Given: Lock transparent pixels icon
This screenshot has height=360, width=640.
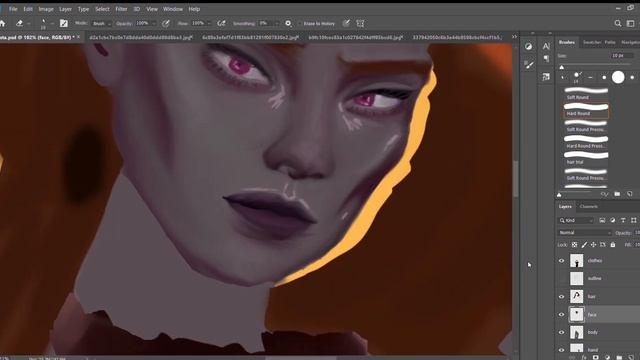Looking at the screenshot, I should (574, 245).
